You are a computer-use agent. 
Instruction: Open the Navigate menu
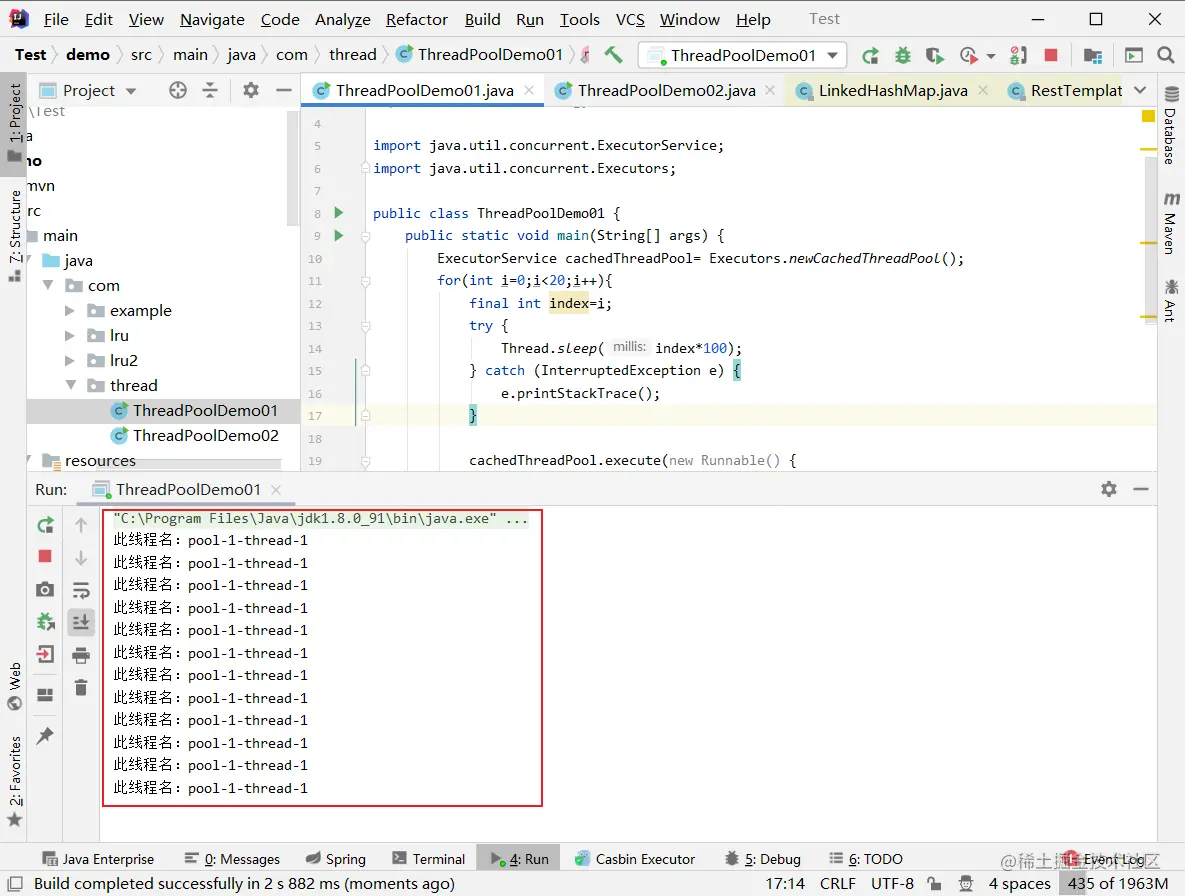(212, 20)
